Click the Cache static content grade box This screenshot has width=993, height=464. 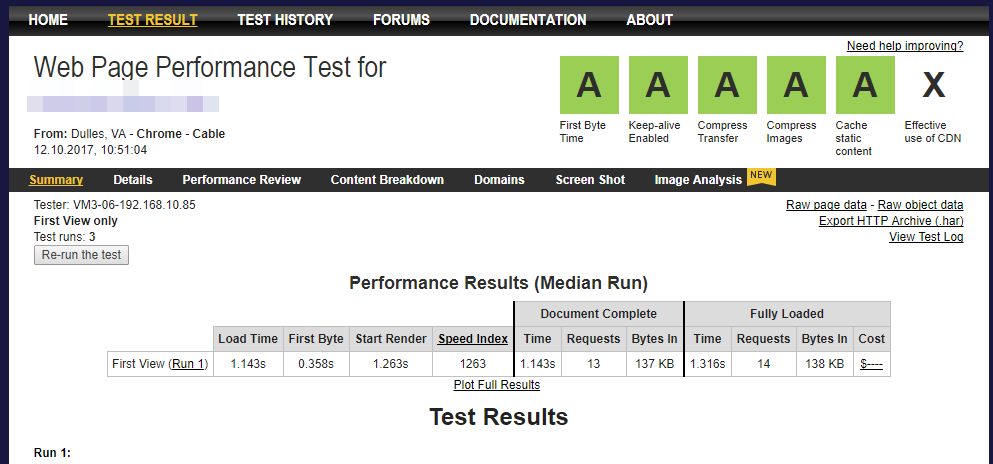point(865,85)
